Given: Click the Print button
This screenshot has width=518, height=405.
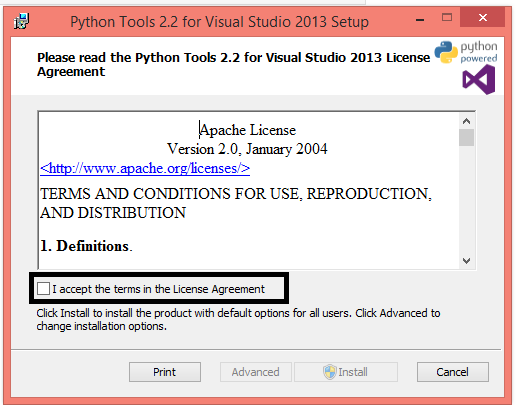Looking at the screenshot, I should (x=165, y=372).
